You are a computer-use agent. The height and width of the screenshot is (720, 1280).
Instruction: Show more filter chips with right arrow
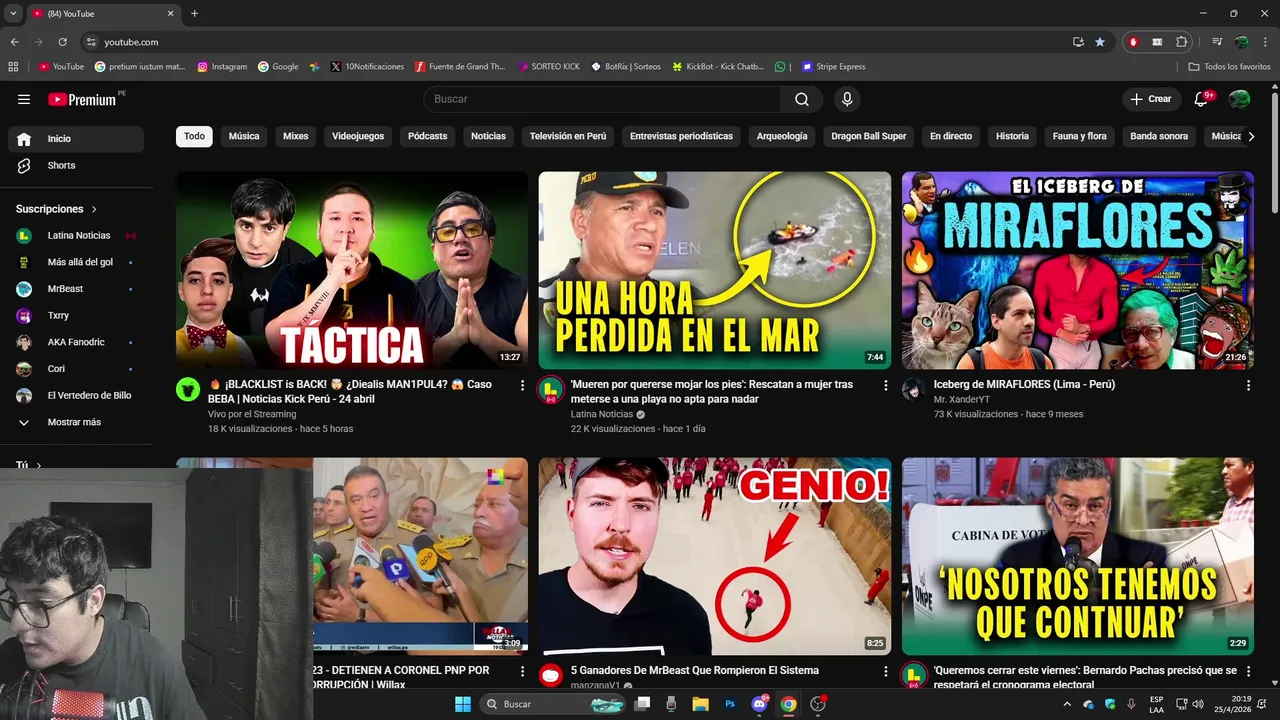(x=1250, y=136)
